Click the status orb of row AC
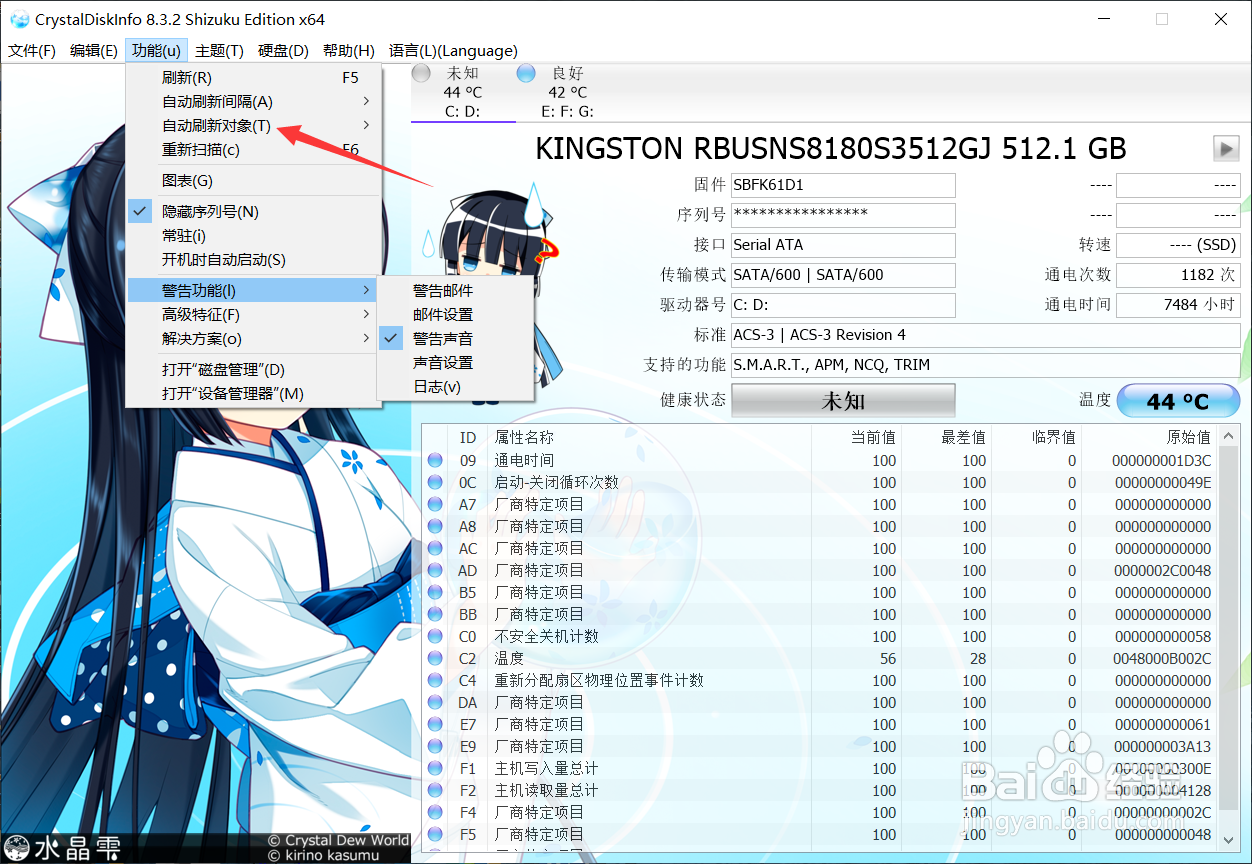Screen dimensions: 1252x864 click(435, 549)
